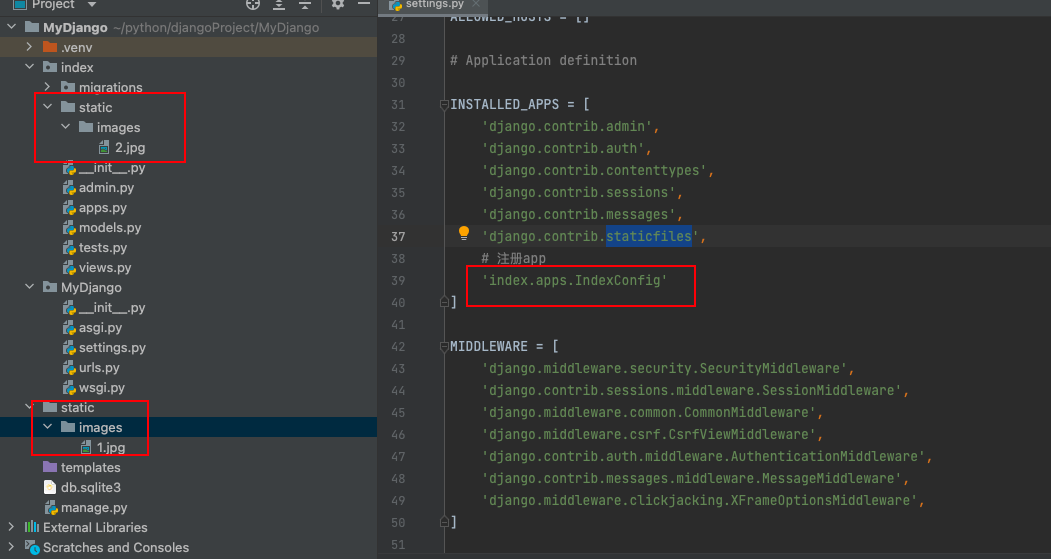This screenshot has height=559, width=1051.
Task: Fold MIDDLEWARE list at line 42
Action: click(444, 347)
